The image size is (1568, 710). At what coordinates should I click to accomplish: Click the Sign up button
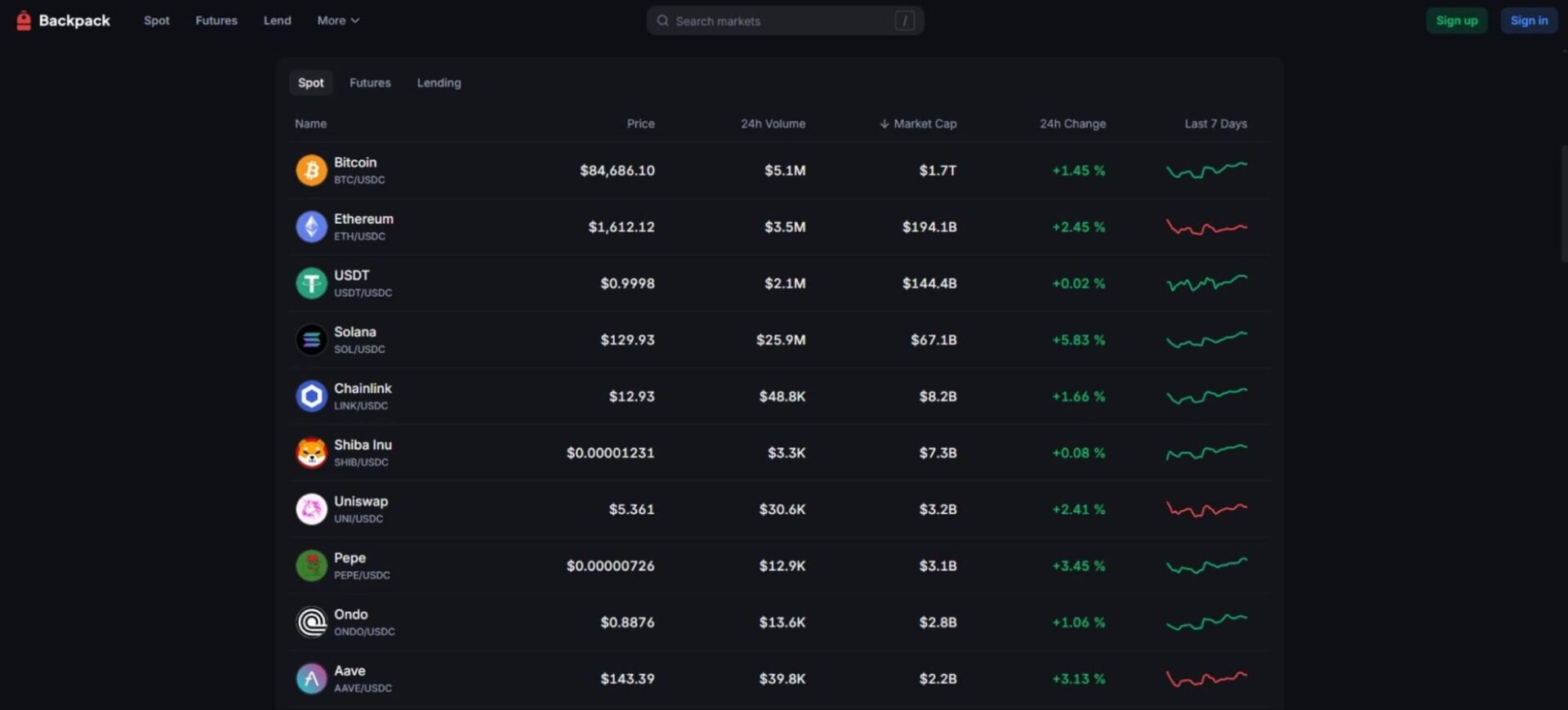pyautogui.click(x=1457, y=20)
